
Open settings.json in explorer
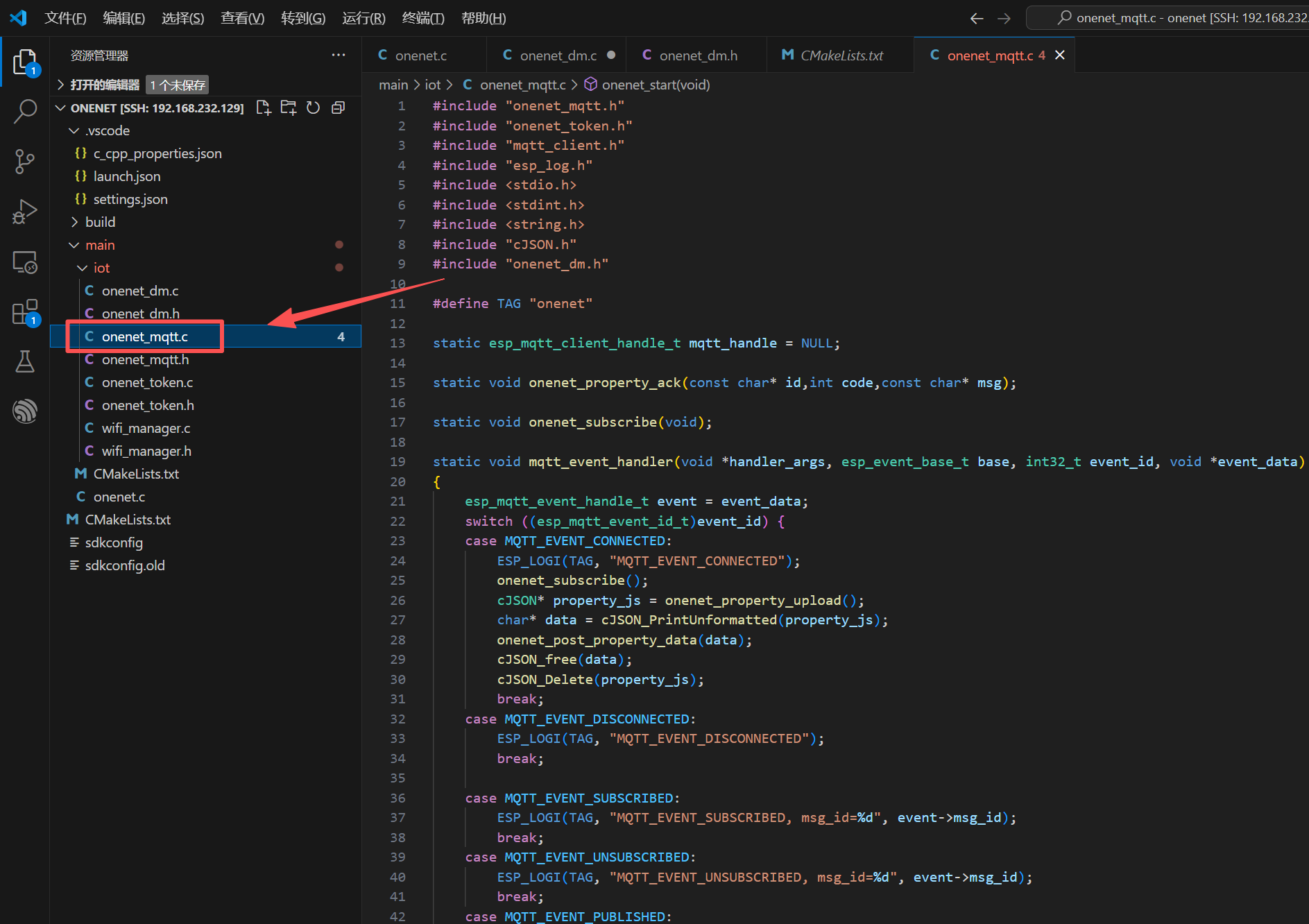pos(130,199)
